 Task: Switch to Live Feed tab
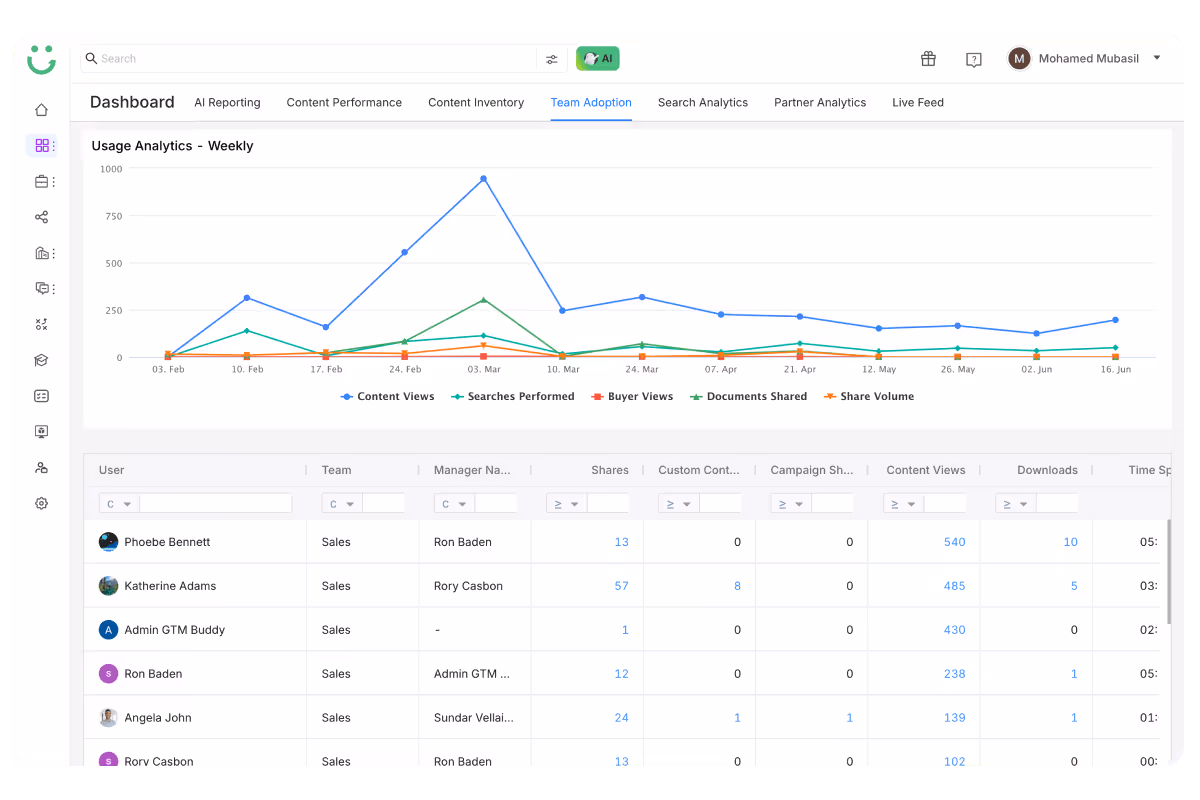tap(918, 102)
